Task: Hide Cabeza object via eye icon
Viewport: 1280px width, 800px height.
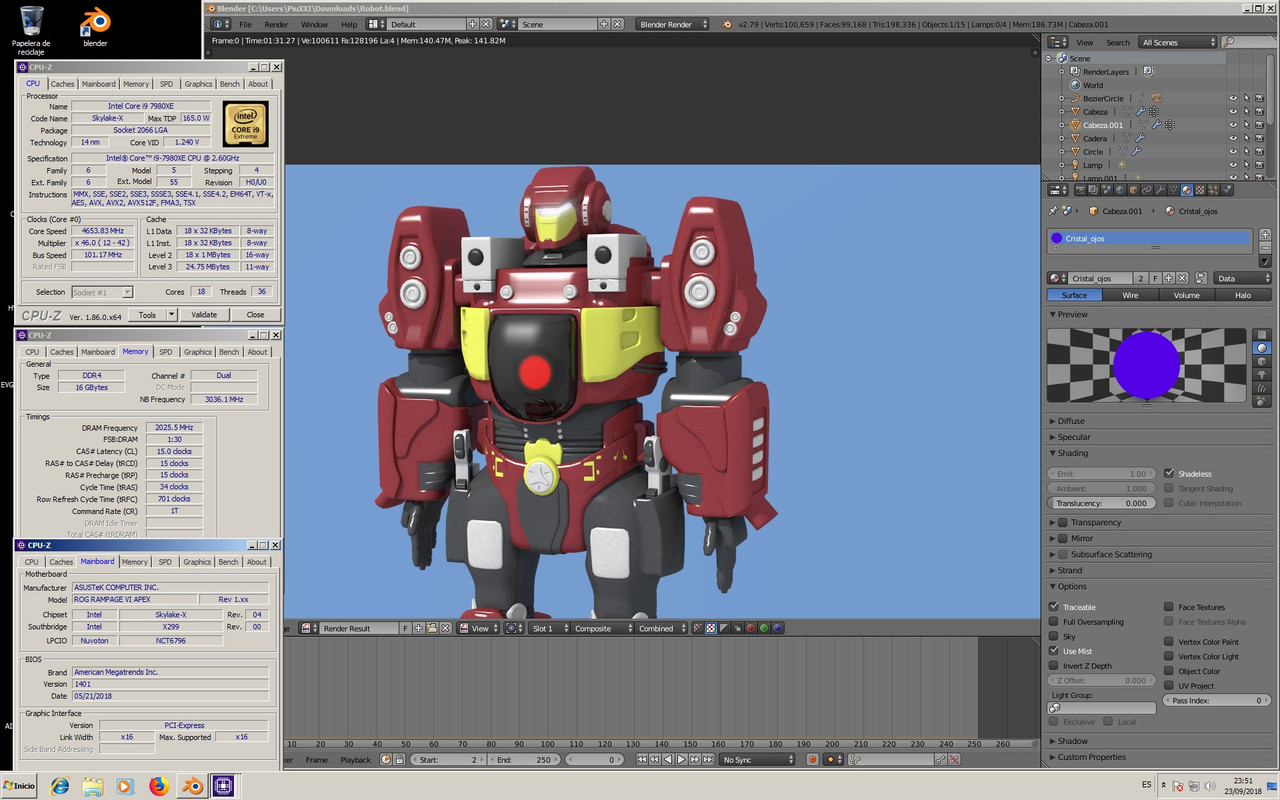Action: [x=1233, y=112]
